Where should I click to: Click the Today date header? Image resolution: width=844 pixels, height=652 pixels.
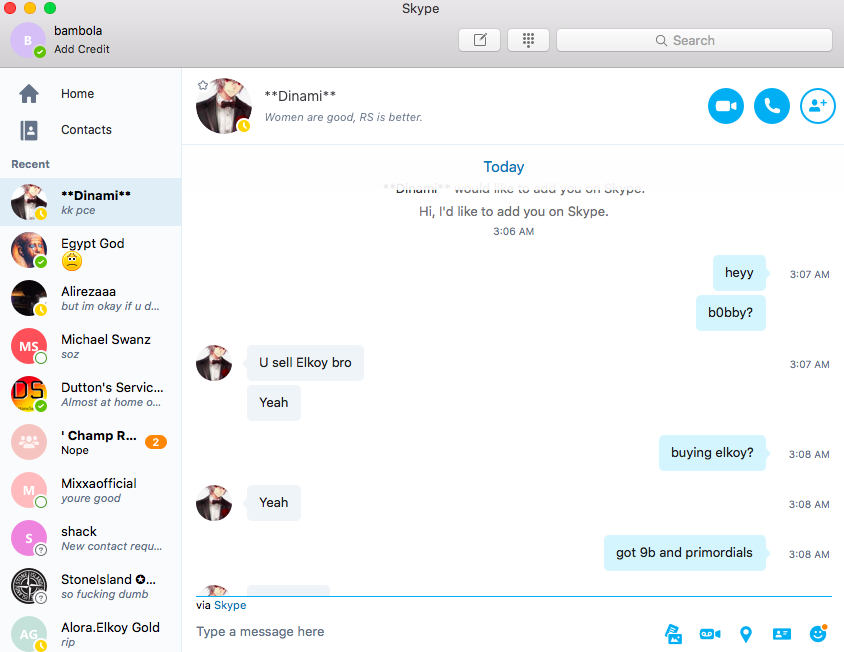coord(504,167)
